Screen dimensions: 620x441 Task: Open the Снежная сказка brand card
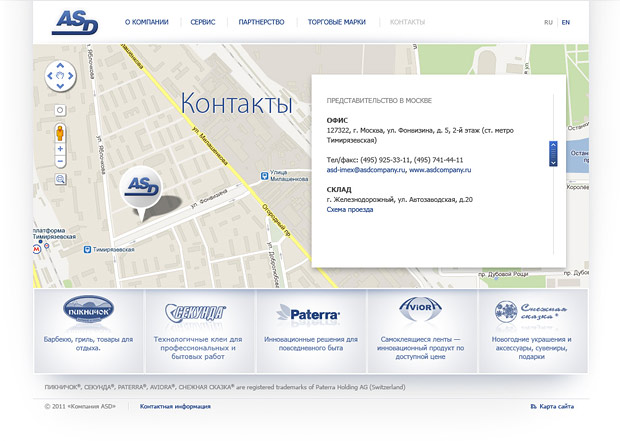coord(533,331)
